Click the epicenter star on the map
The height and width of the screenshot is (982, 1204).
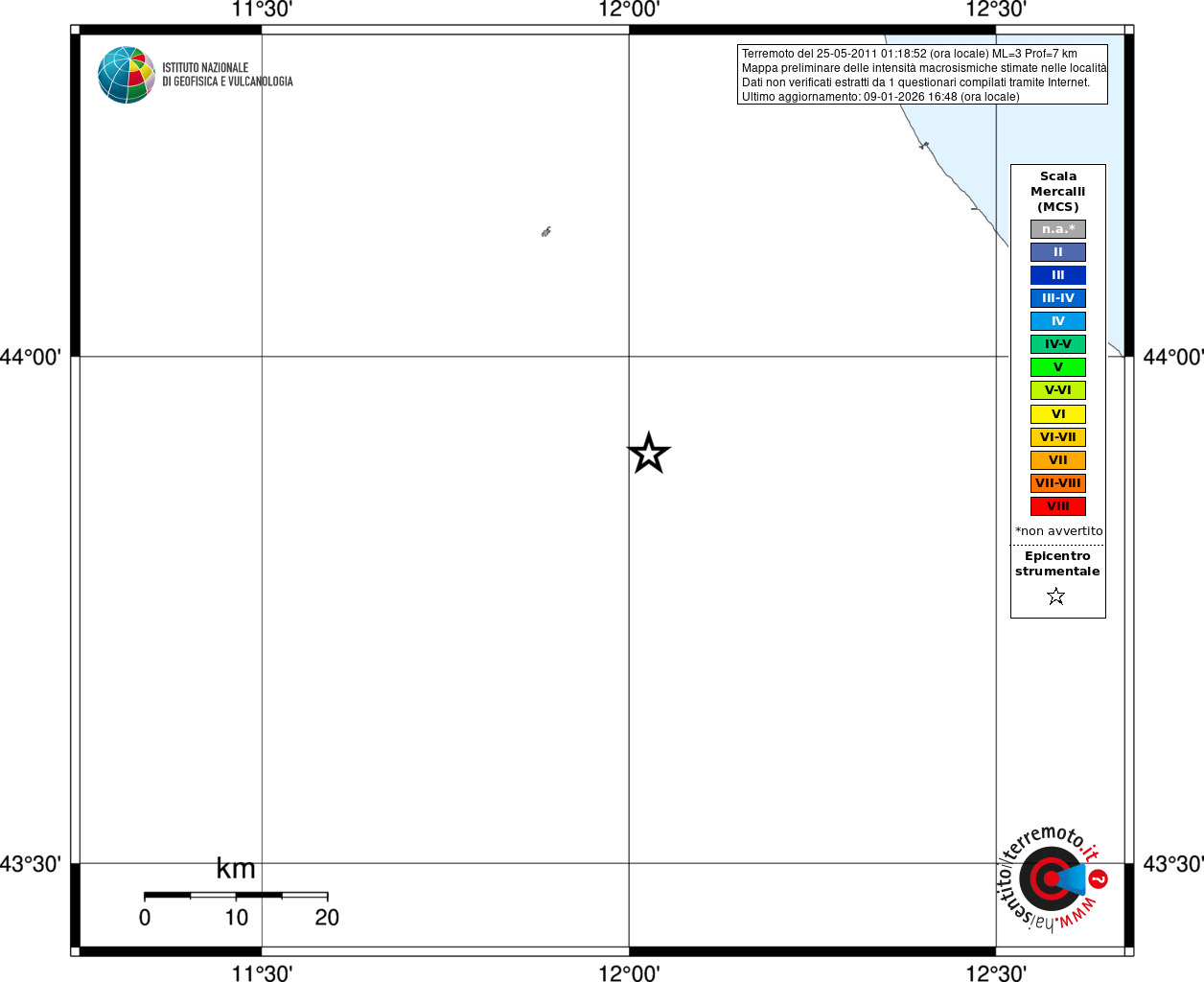point(649,453)
